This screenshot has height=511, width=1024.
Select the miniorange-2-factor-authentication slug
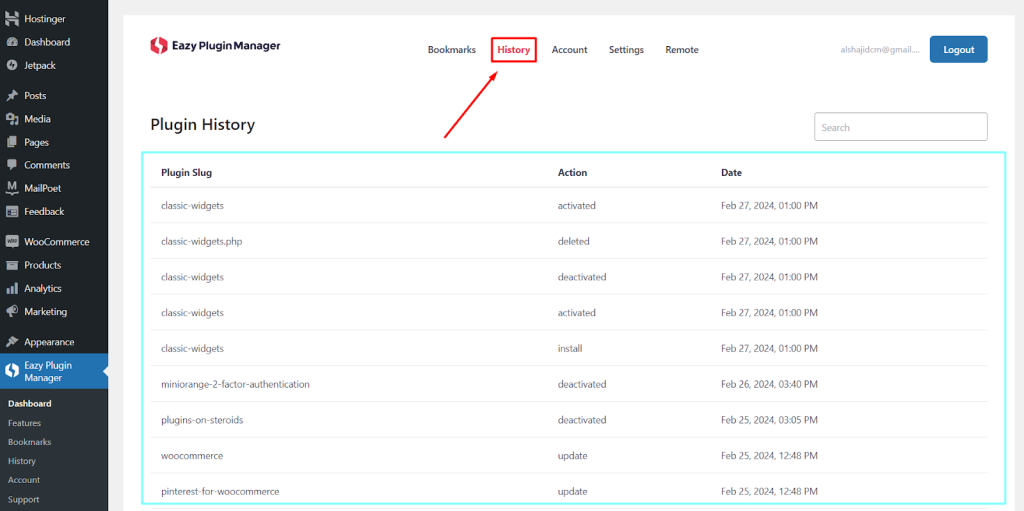(235, 384)
